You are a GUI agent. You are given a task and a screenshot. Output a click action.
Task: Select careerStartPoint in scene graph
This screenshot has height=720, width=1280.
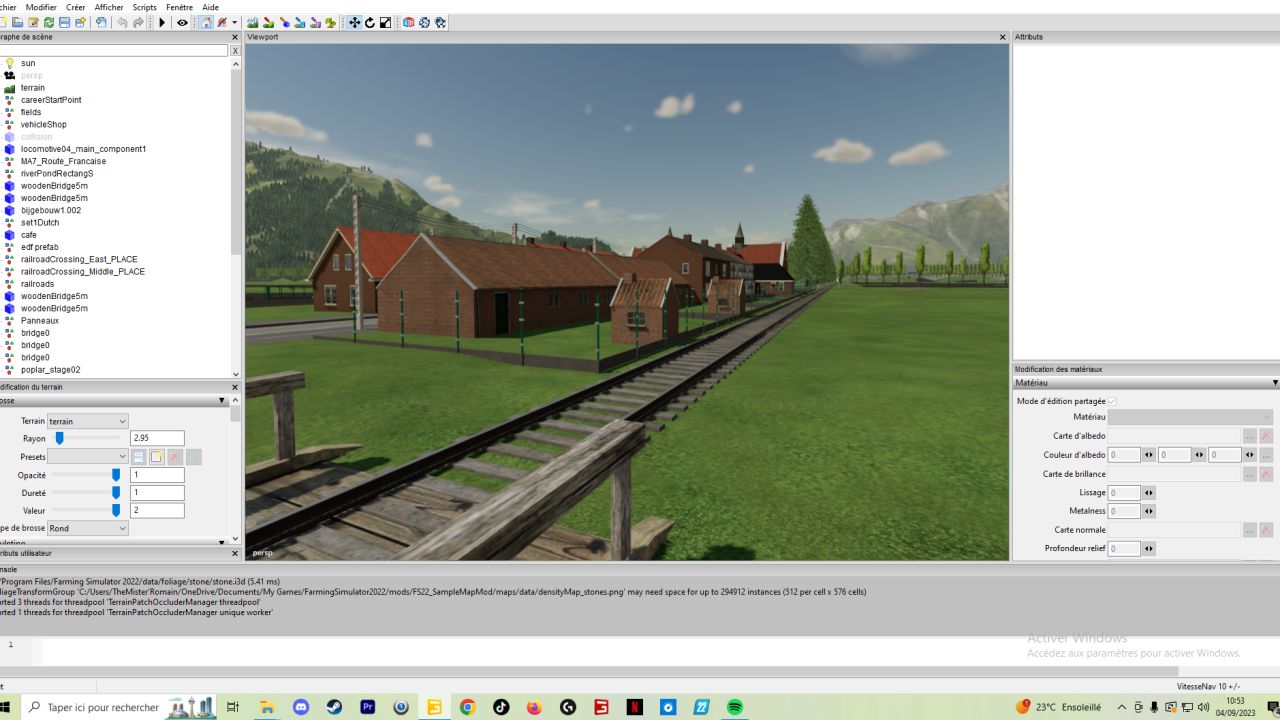tap(51, 100)
